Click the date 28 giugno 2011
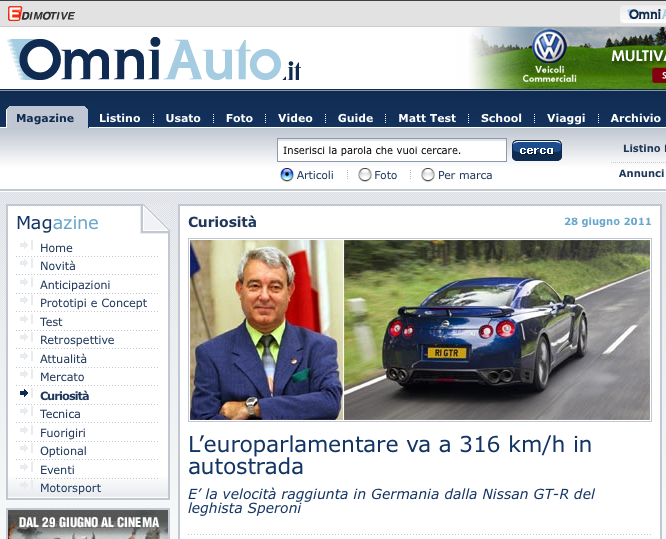The width and height of the screenshot is (666, 539). tap(607, 221)
